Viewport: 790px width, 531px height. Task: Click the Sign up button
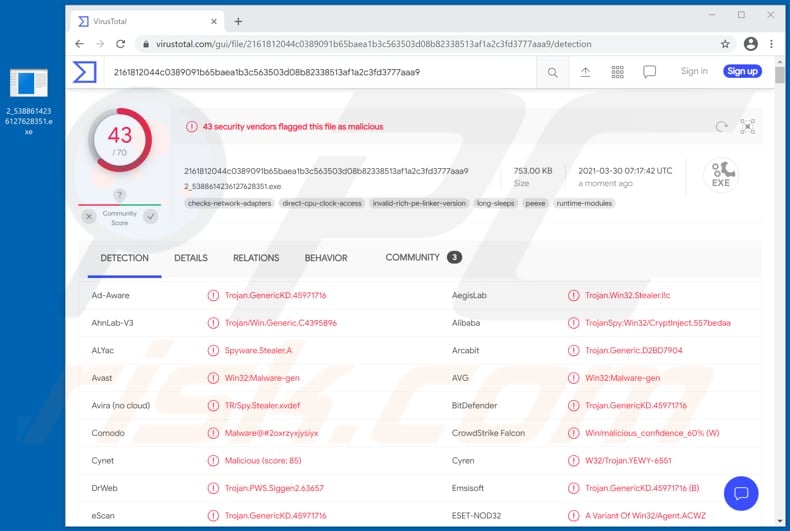[742, 71]
